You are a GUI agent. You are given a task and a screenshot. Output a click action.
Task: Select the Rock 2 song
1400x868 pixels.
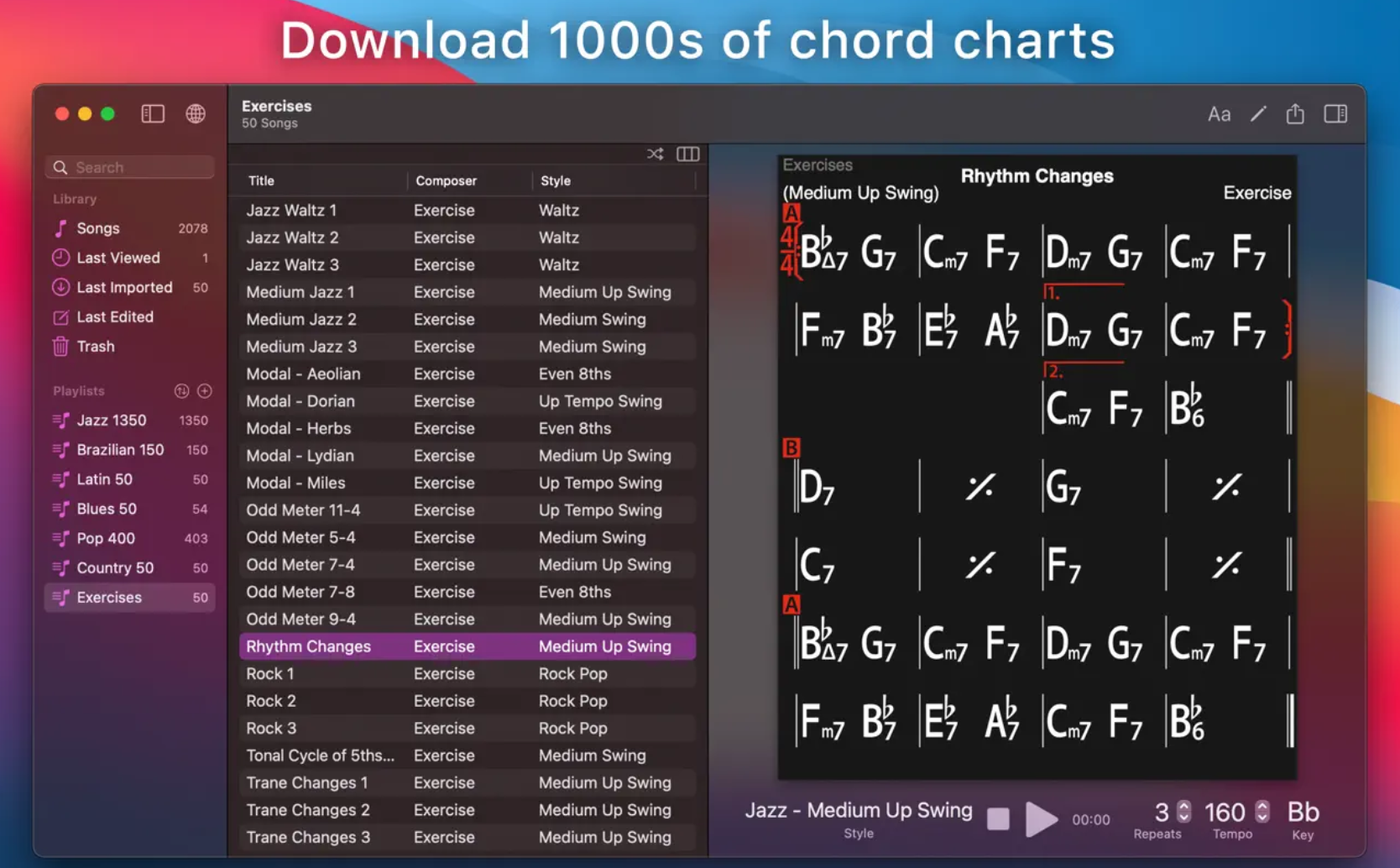[468, 701]
